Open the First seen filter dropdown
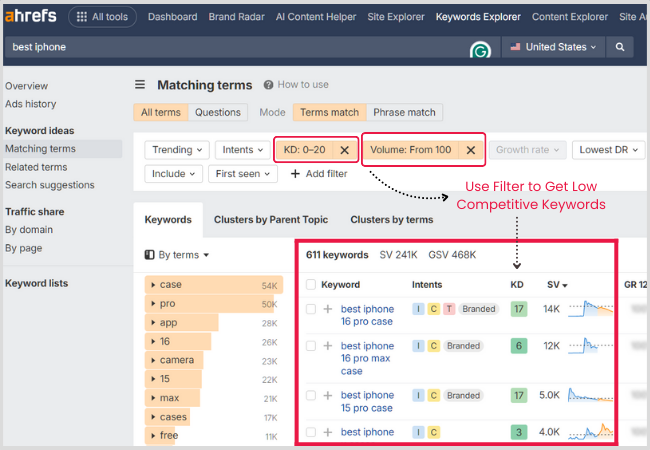 tap(243, 174)
